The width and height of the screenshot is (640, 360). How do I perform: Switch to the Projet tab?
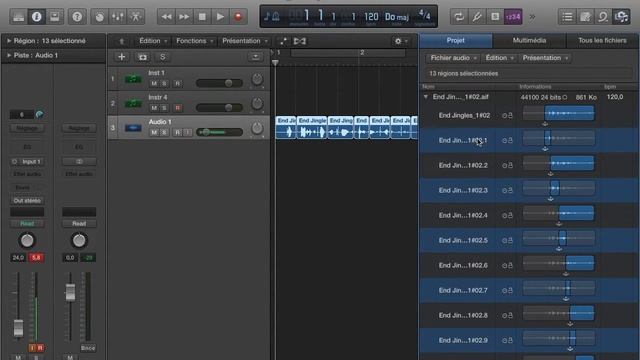(x=456, y=40)
